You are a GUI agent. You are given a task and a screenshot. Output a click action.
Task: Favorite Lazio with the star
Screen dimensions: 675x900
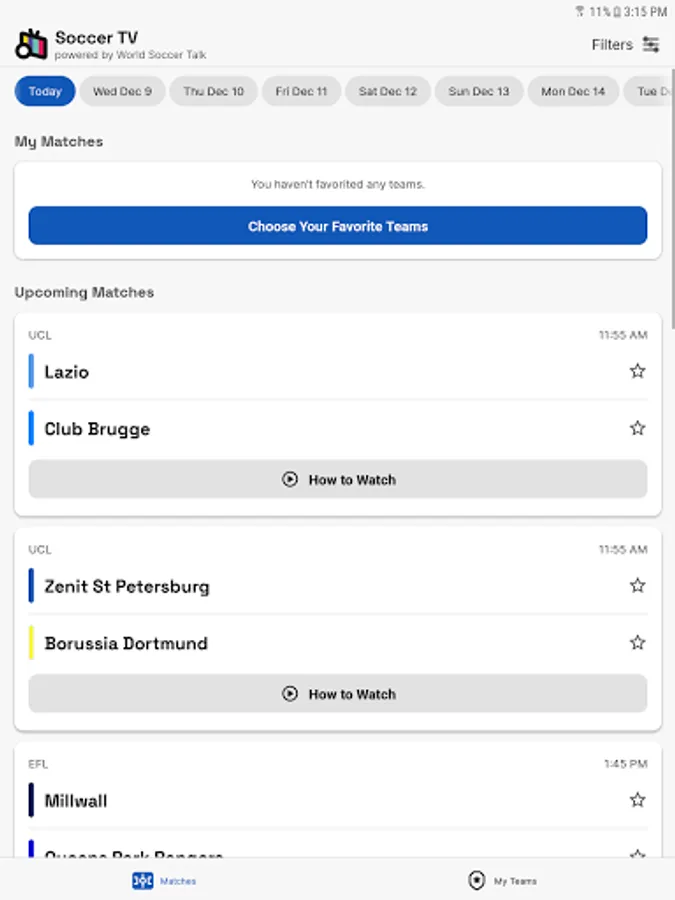coord(637,371)
